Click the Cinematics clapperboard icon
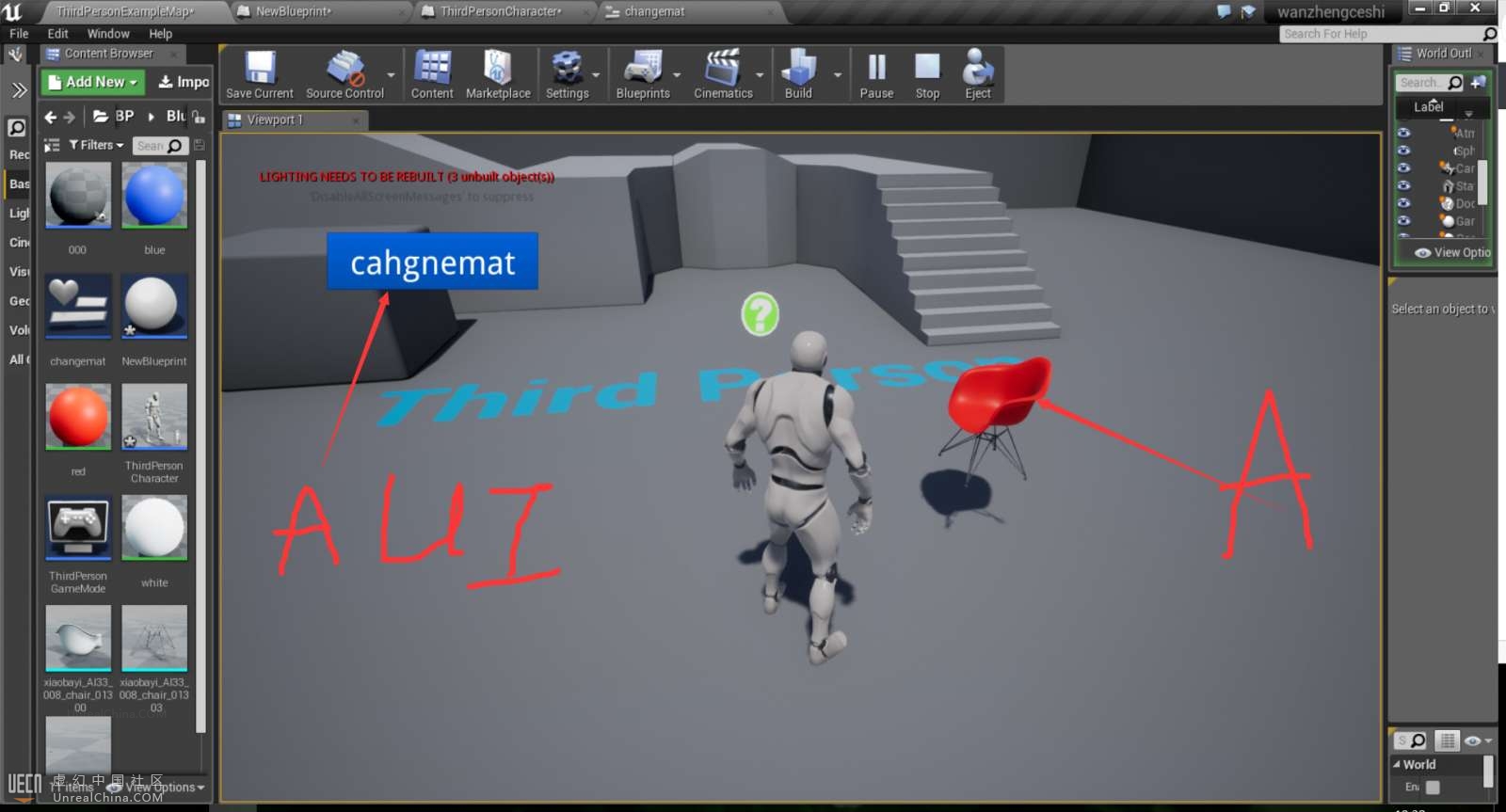Viewport: 1506px width, 812px height. pos(723,68)
